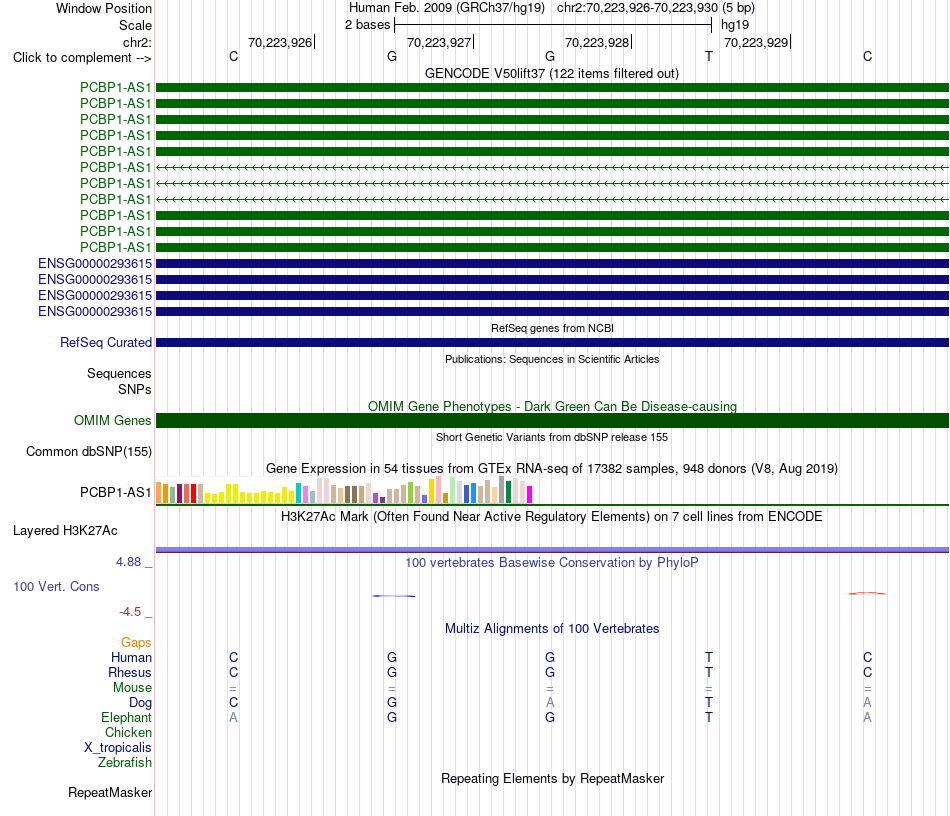Screen dimensions: 950x816
Task: Click the 'chr2:' ruler label
Action: click(x=137, y=42)
